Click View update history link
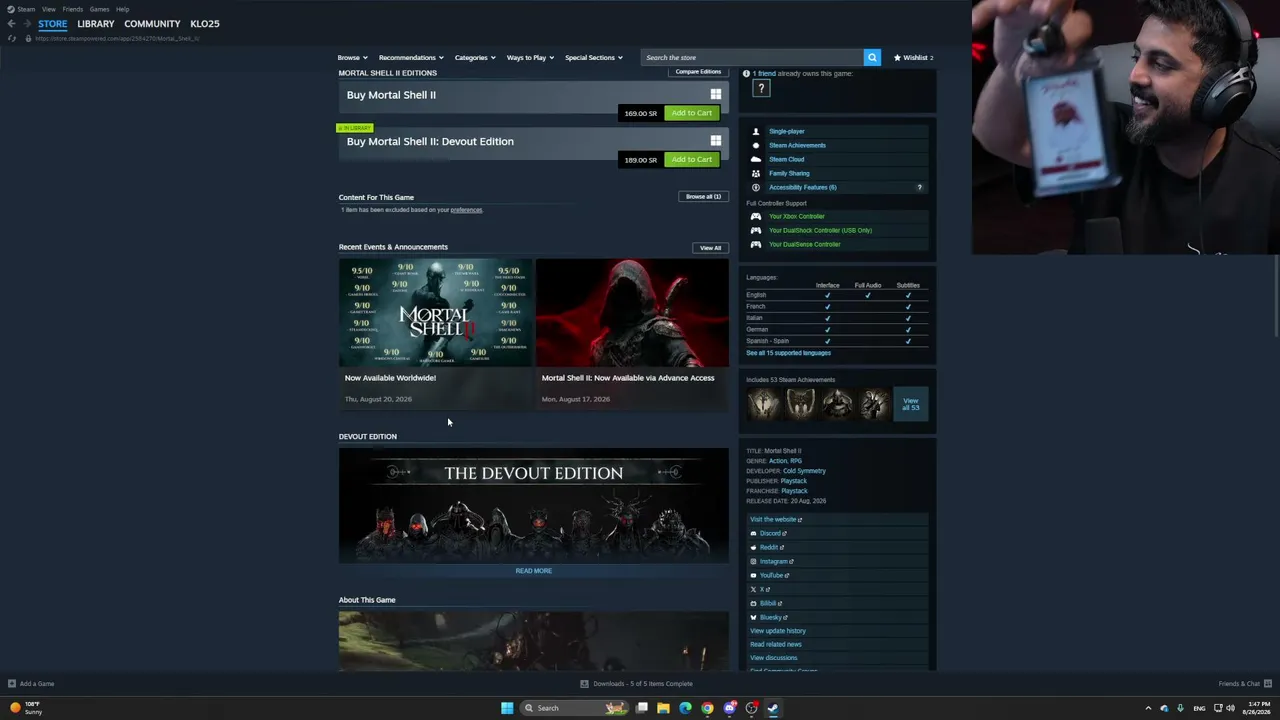Image resolution: width=1280 pixels, height=720 pixels. pyautogui.click(x=778, y=631)
